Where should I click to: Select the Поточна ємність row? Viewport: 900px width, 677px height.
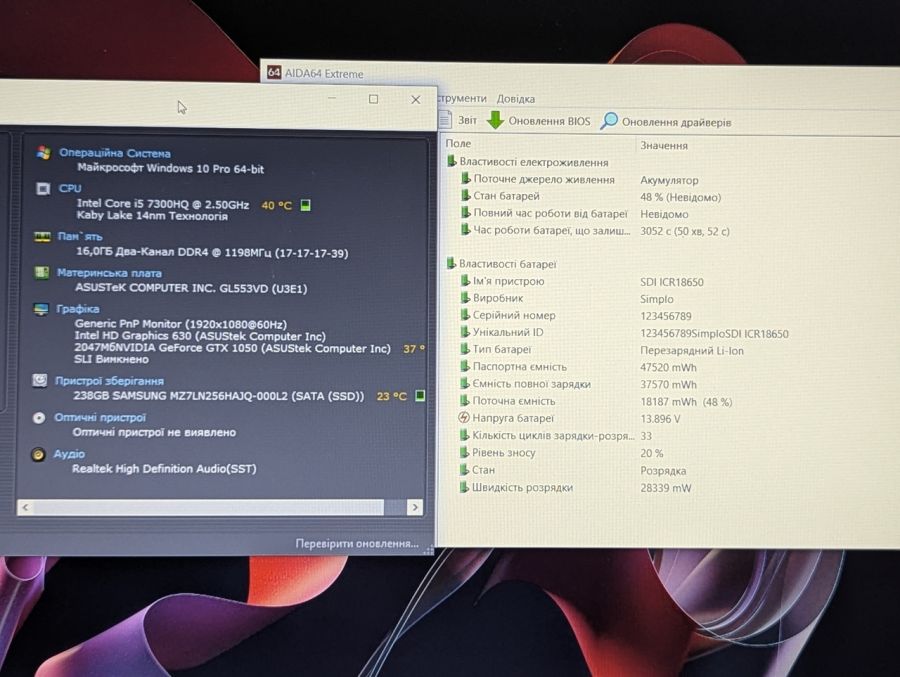click(x=596, y=401)
